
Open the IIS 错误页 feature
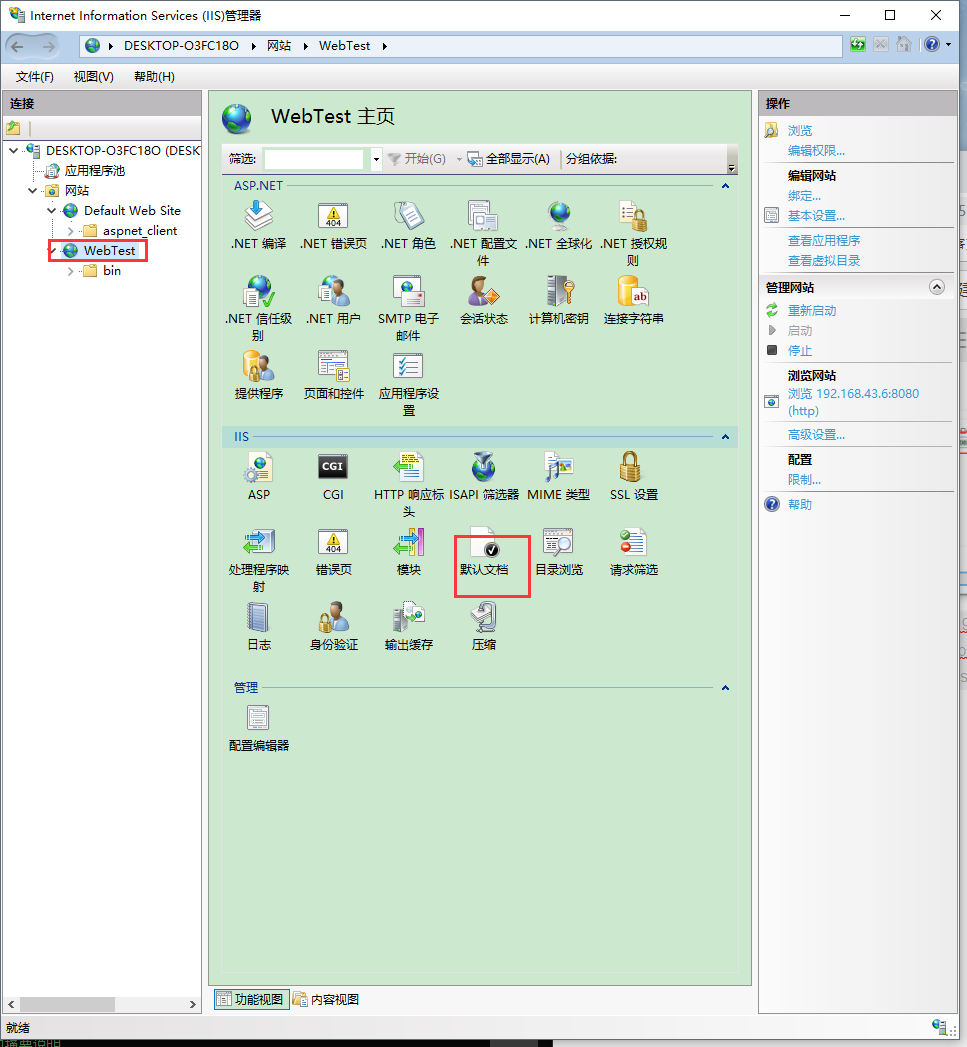click(x=333, y=552)
